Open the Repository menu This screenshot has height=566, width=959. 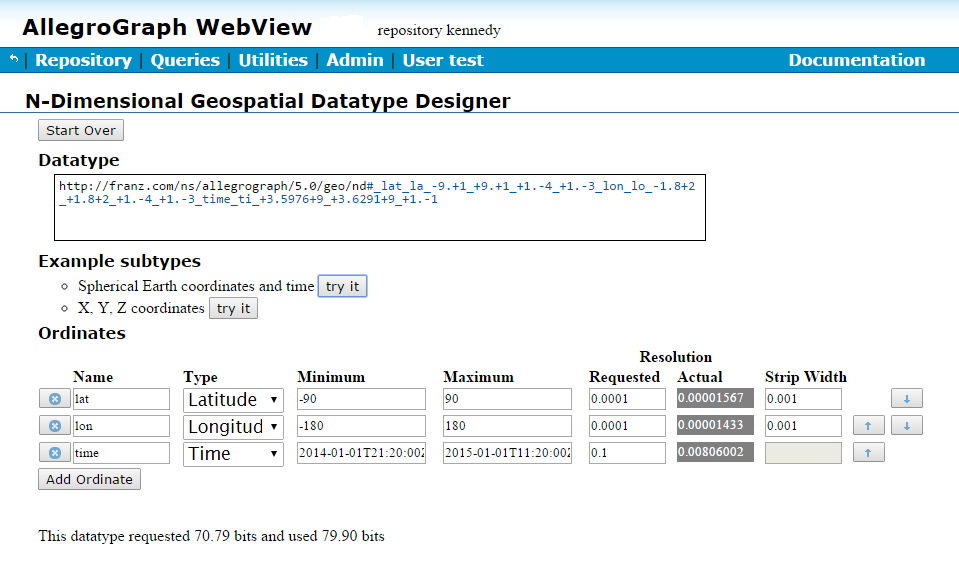pyautogui.click(x=83, y=60)
